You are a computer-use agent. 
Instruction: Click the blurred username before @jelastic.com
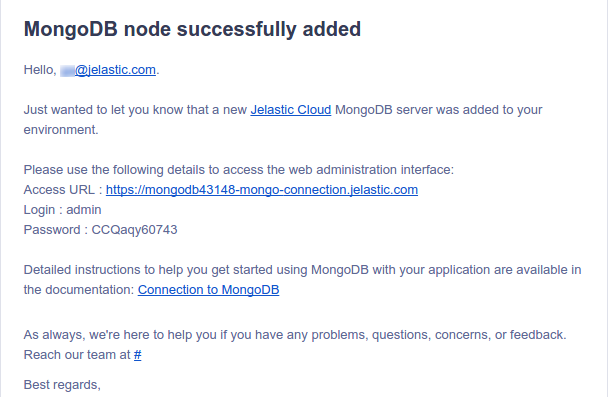click(67, 71)
